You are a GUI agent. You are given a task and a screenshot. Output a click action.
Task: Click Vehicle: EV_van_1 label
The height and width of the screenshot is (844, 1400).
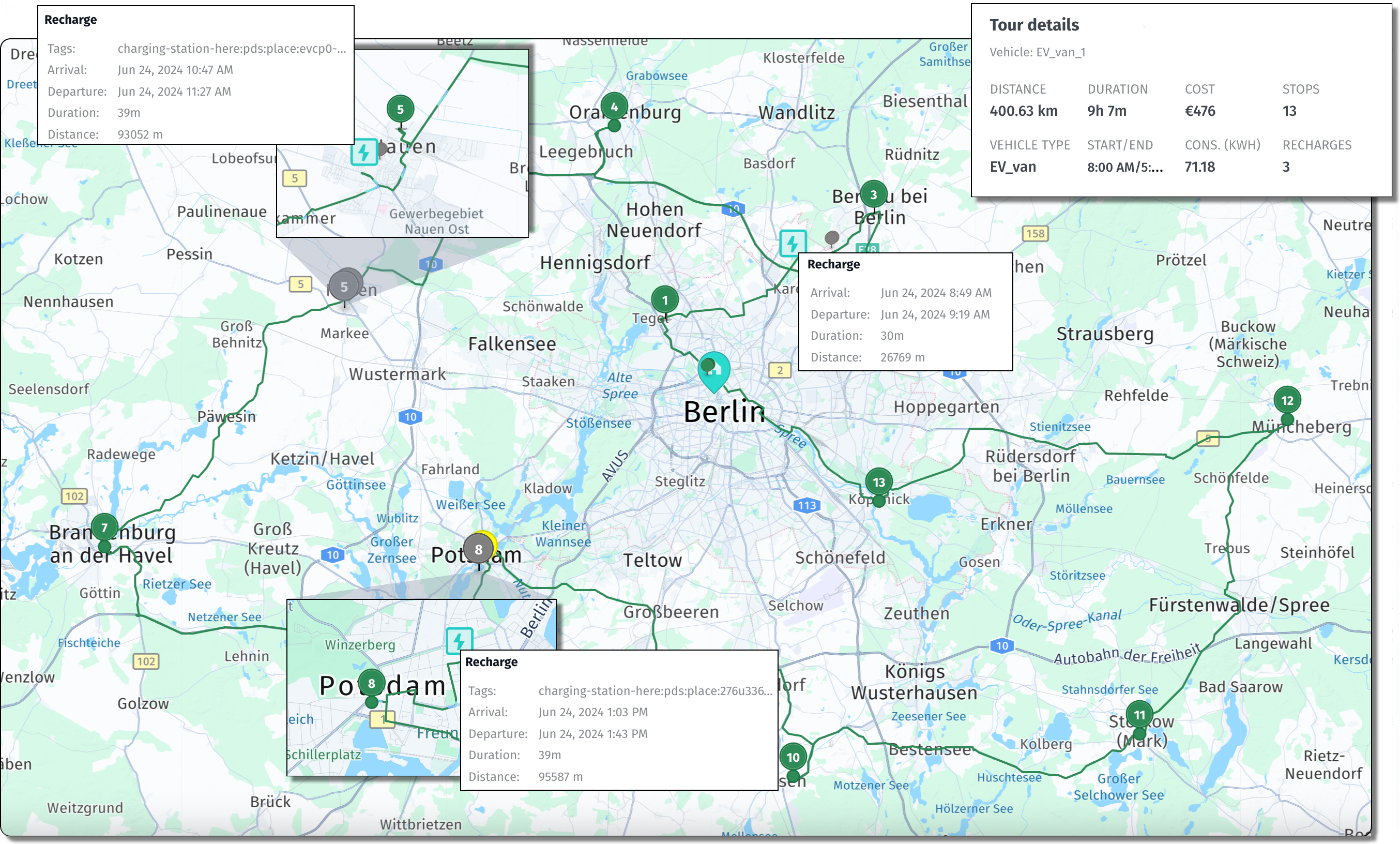1037,52
